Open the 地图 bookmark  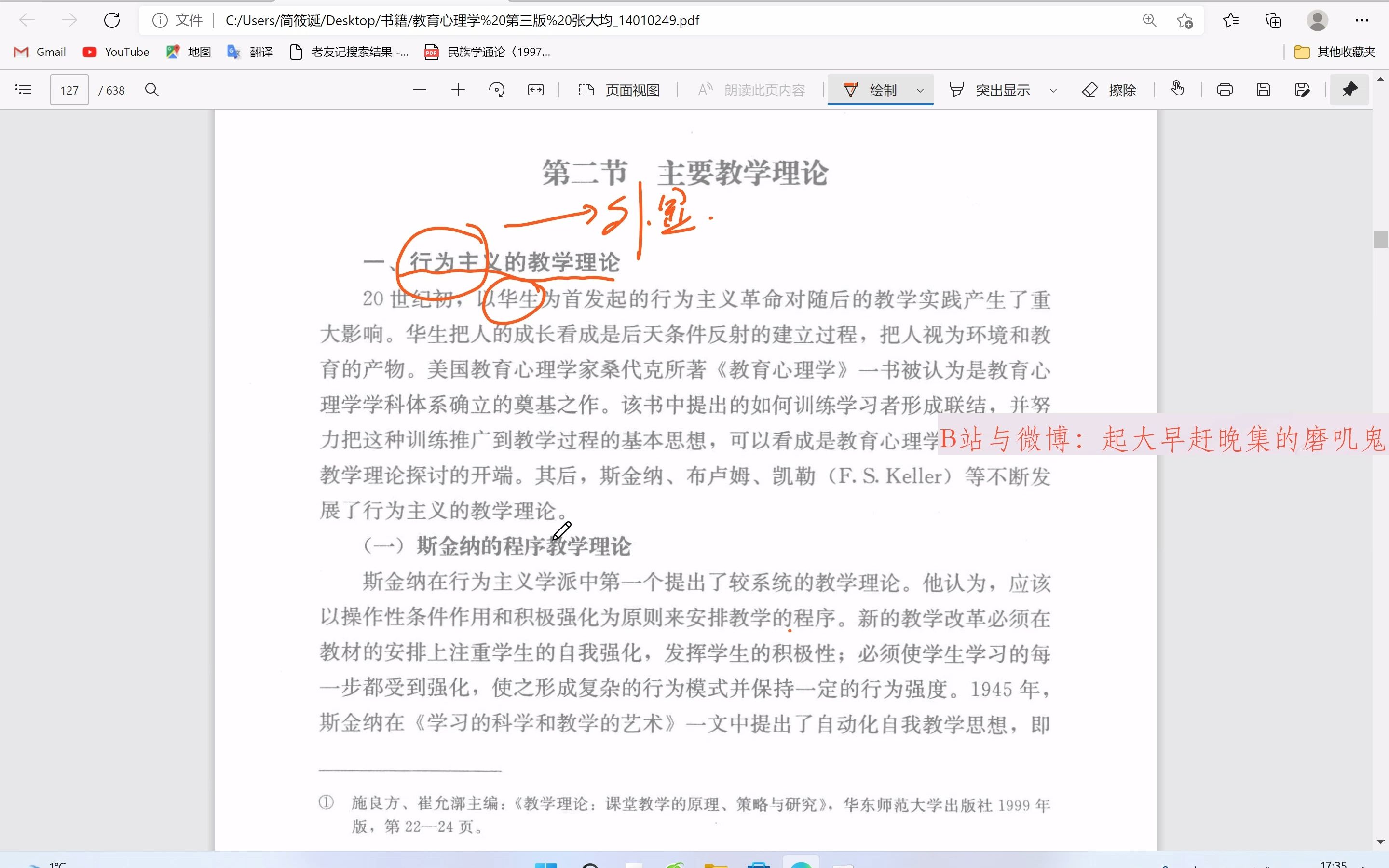point(188,52)
